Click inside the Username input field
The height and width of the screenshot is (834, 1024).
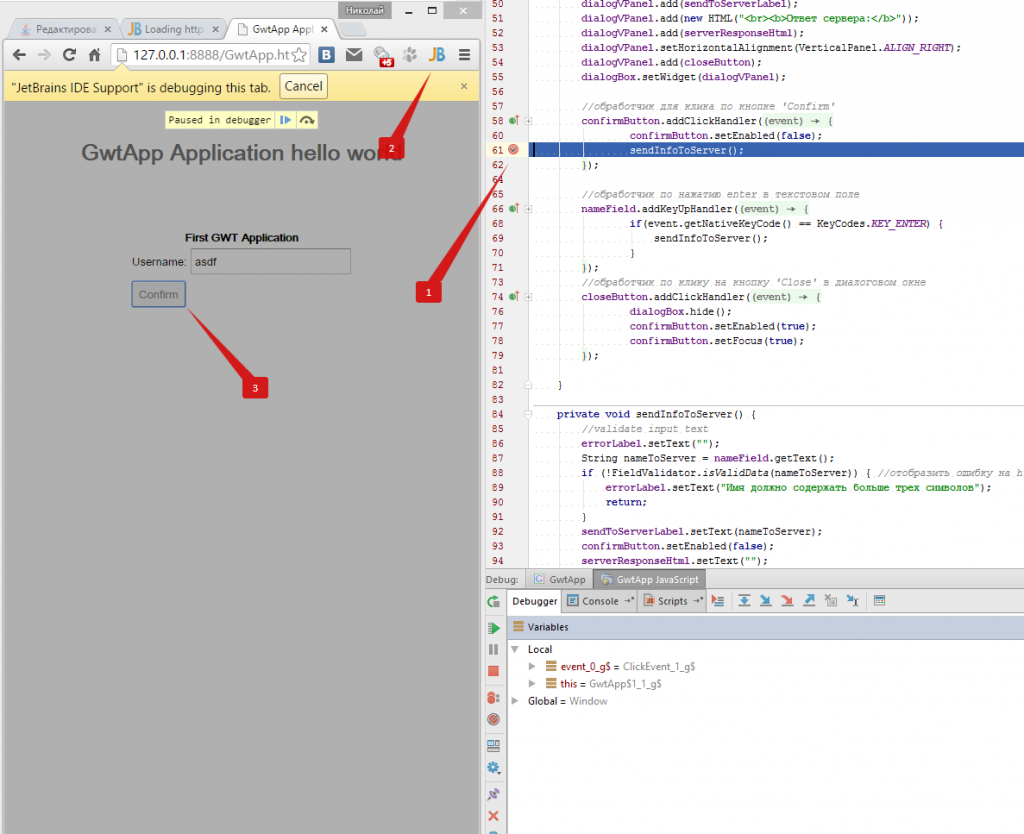[x=270, y=261]
